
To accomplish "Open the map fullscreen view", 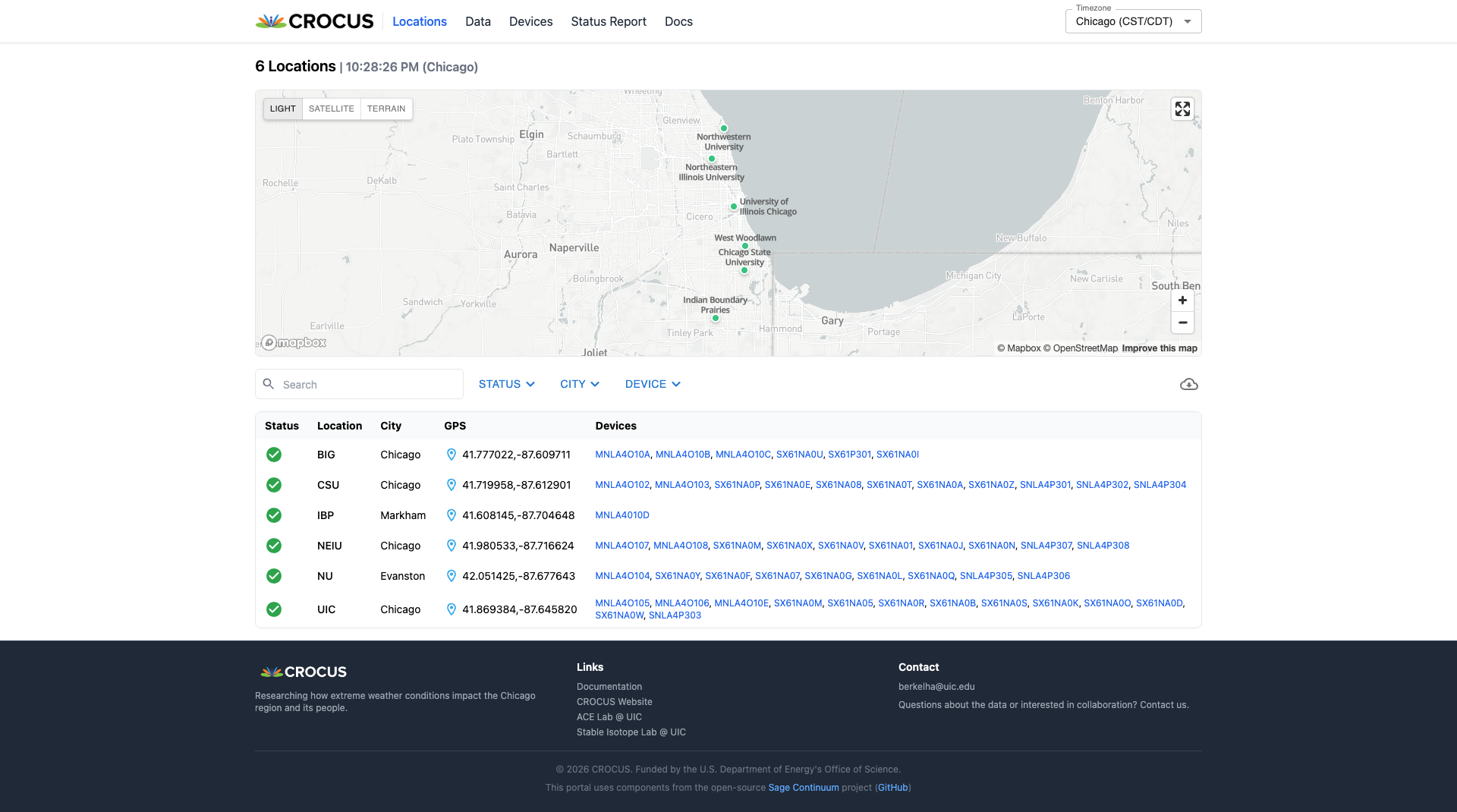I will [x=1182, y=109].
